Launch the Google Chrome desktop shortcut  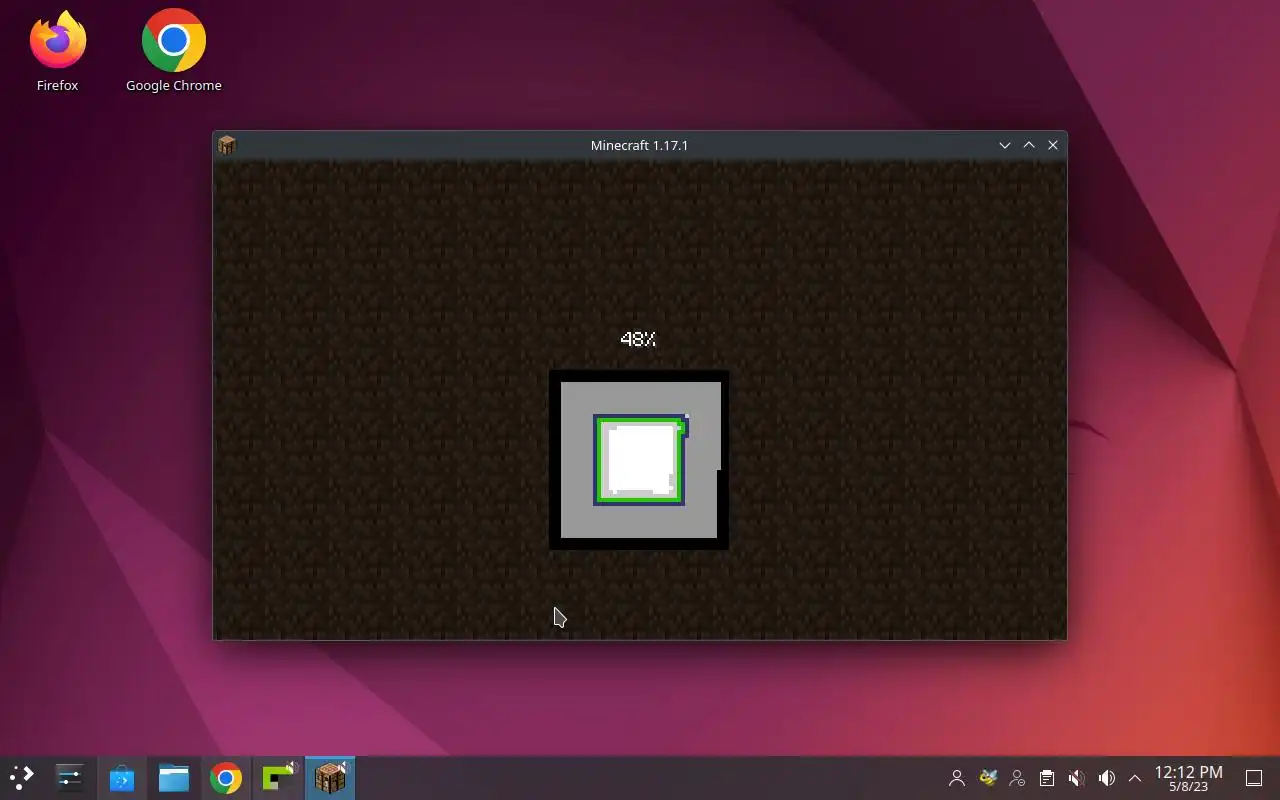tap(174, 52)
